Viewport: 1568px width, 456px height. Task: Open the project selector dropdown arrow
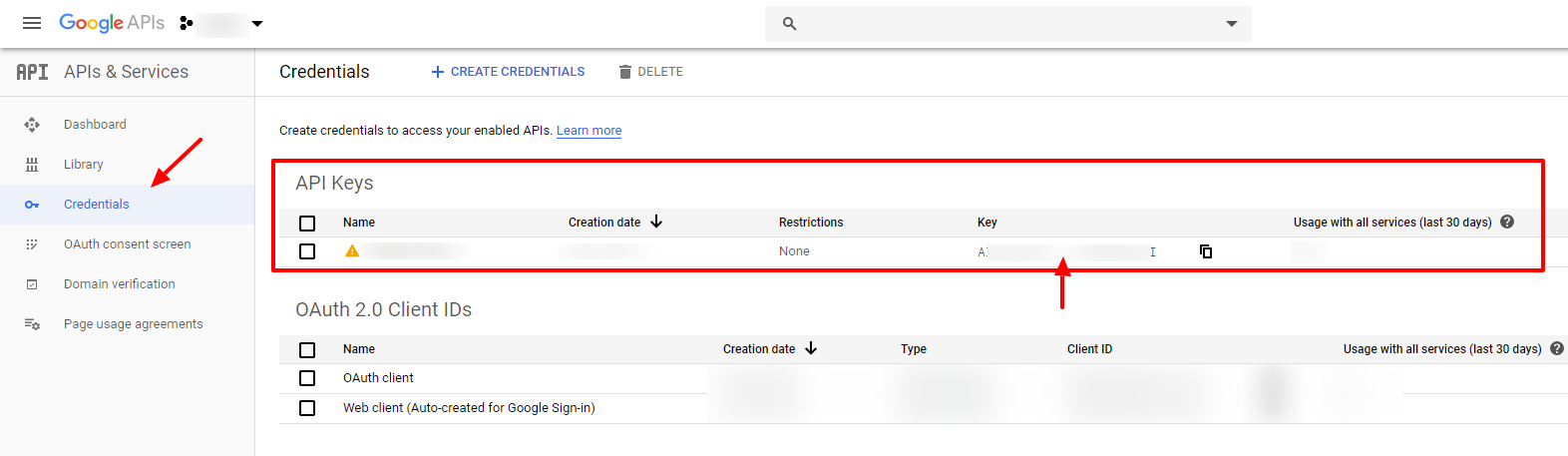pyautogui.click(x=257, y=23)
